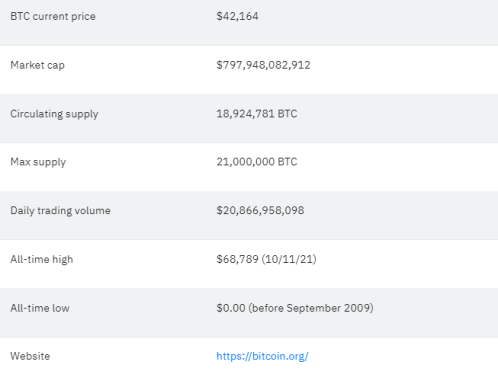498x384 pixels.
Task: Click empty area of Market cap row
Action: [x=400, y=70]
